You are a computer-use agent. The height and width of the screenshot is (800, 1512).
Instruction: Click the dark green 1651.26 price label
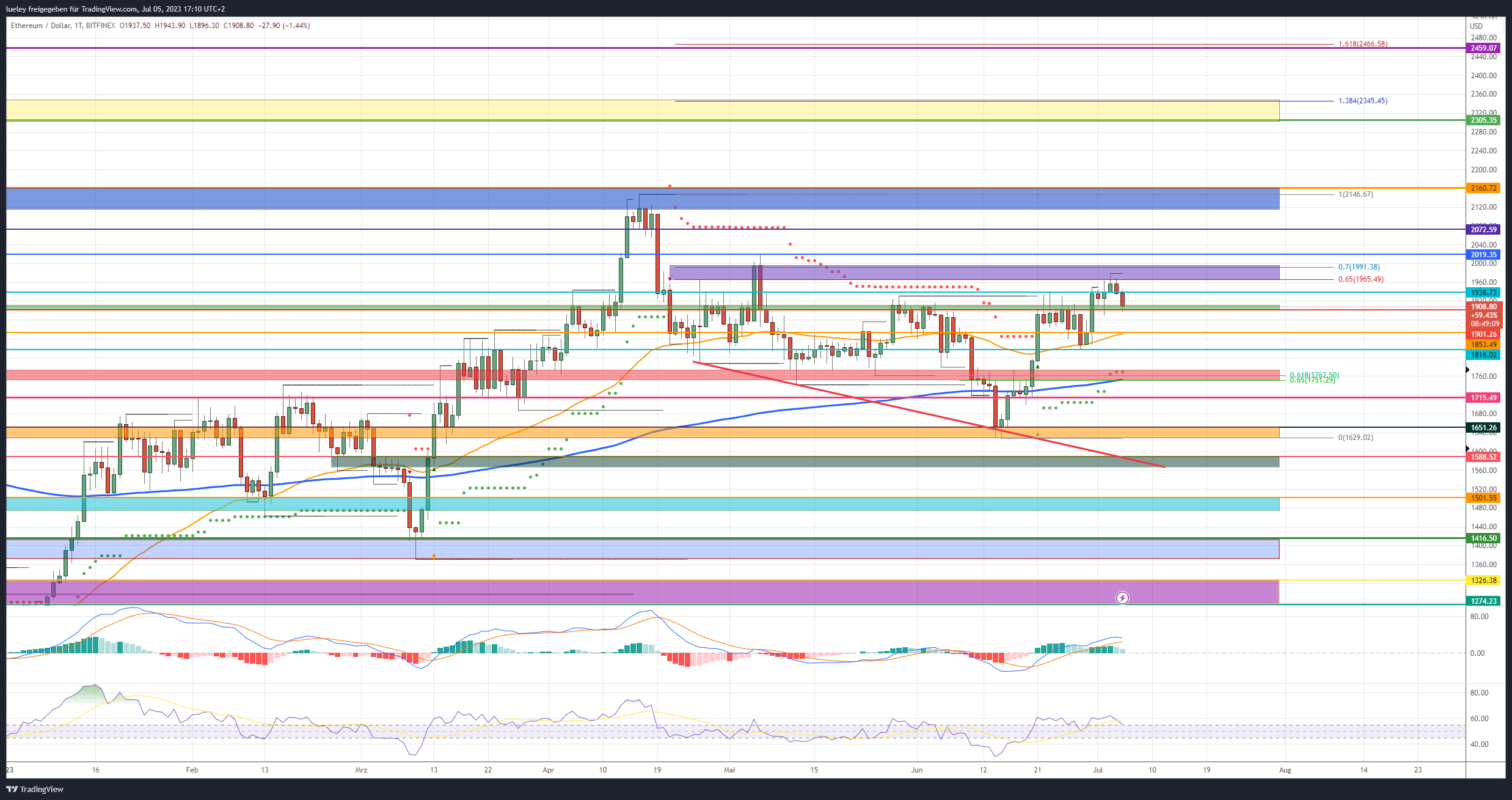[x=1483, y=428]
